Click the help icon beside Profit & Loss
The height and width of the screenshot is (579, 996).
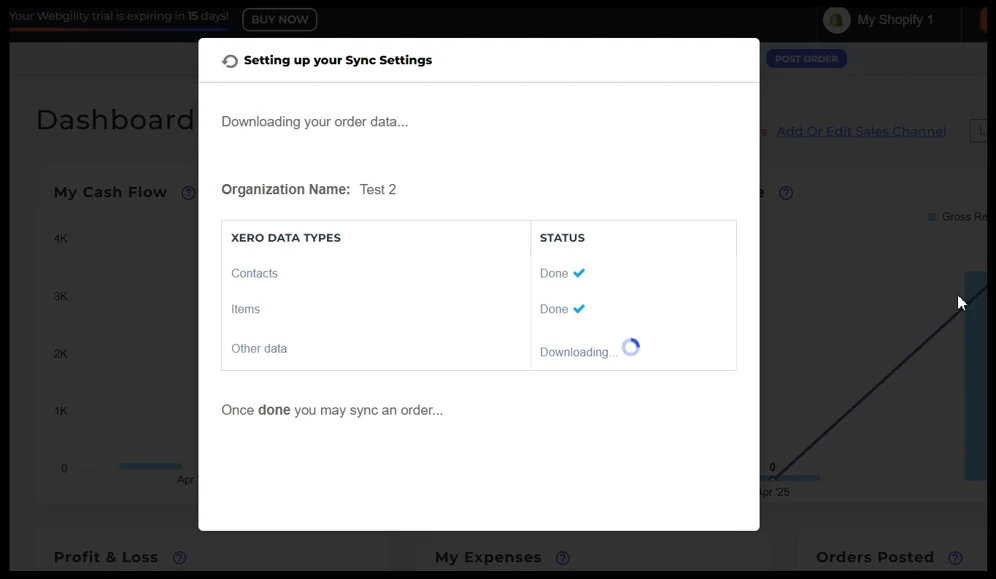tap(180, 557)
